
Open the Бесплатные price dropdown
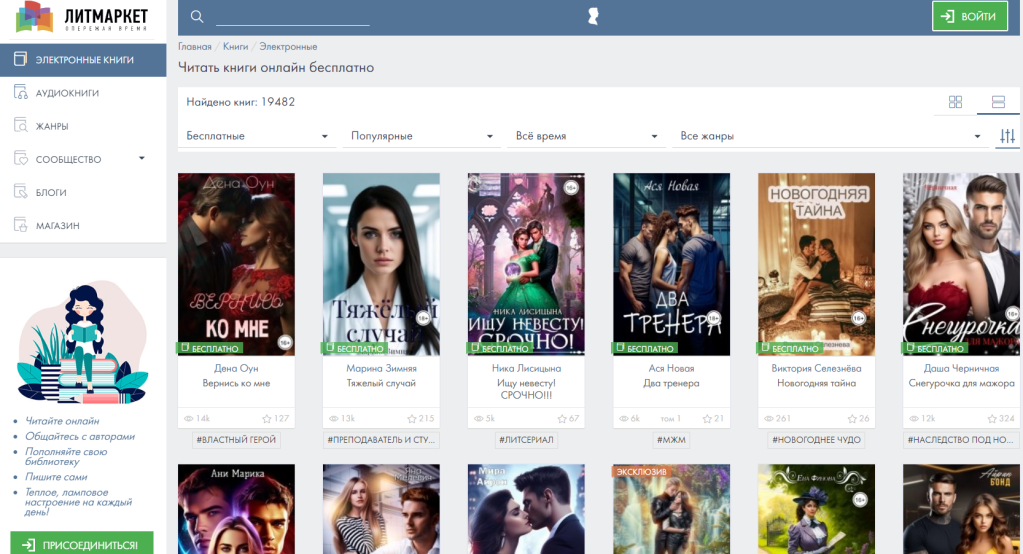click(257, 136)
